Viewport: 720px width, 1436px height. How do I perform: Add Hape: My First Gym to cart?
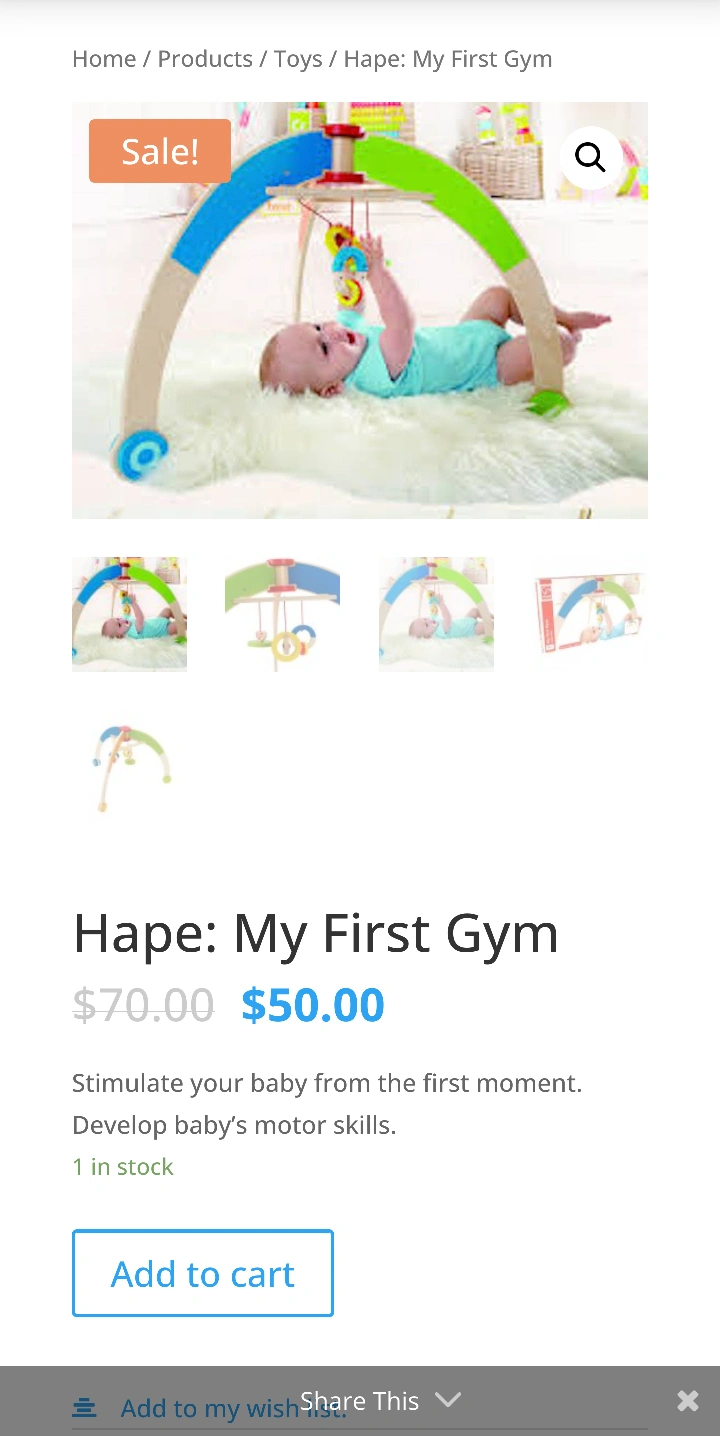203,1273
